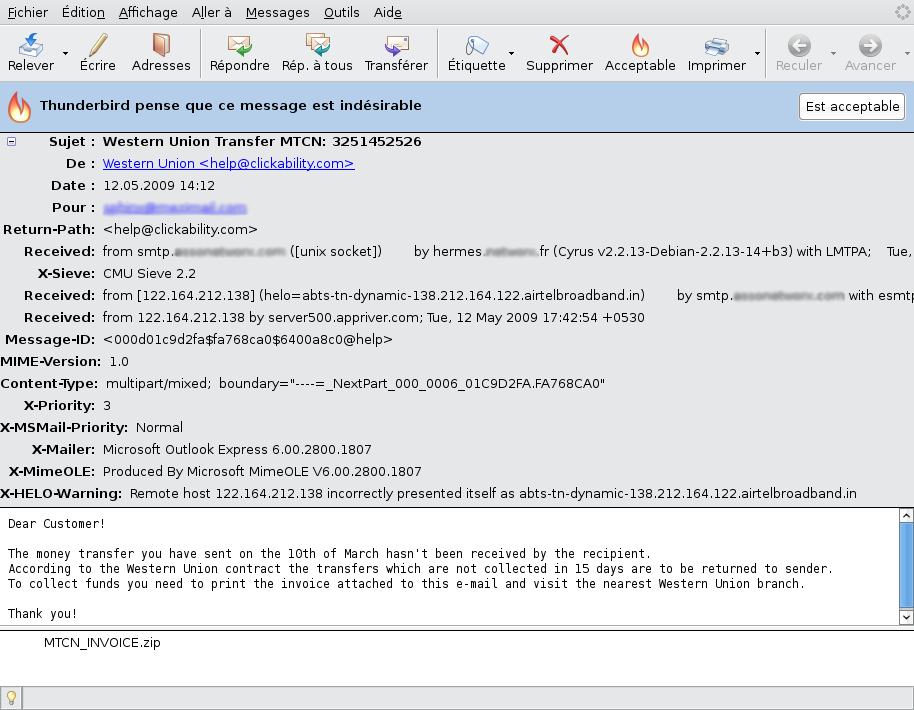Click the message body scrollbar down arrow
This screenshot has height=710, width=914.
906,617
